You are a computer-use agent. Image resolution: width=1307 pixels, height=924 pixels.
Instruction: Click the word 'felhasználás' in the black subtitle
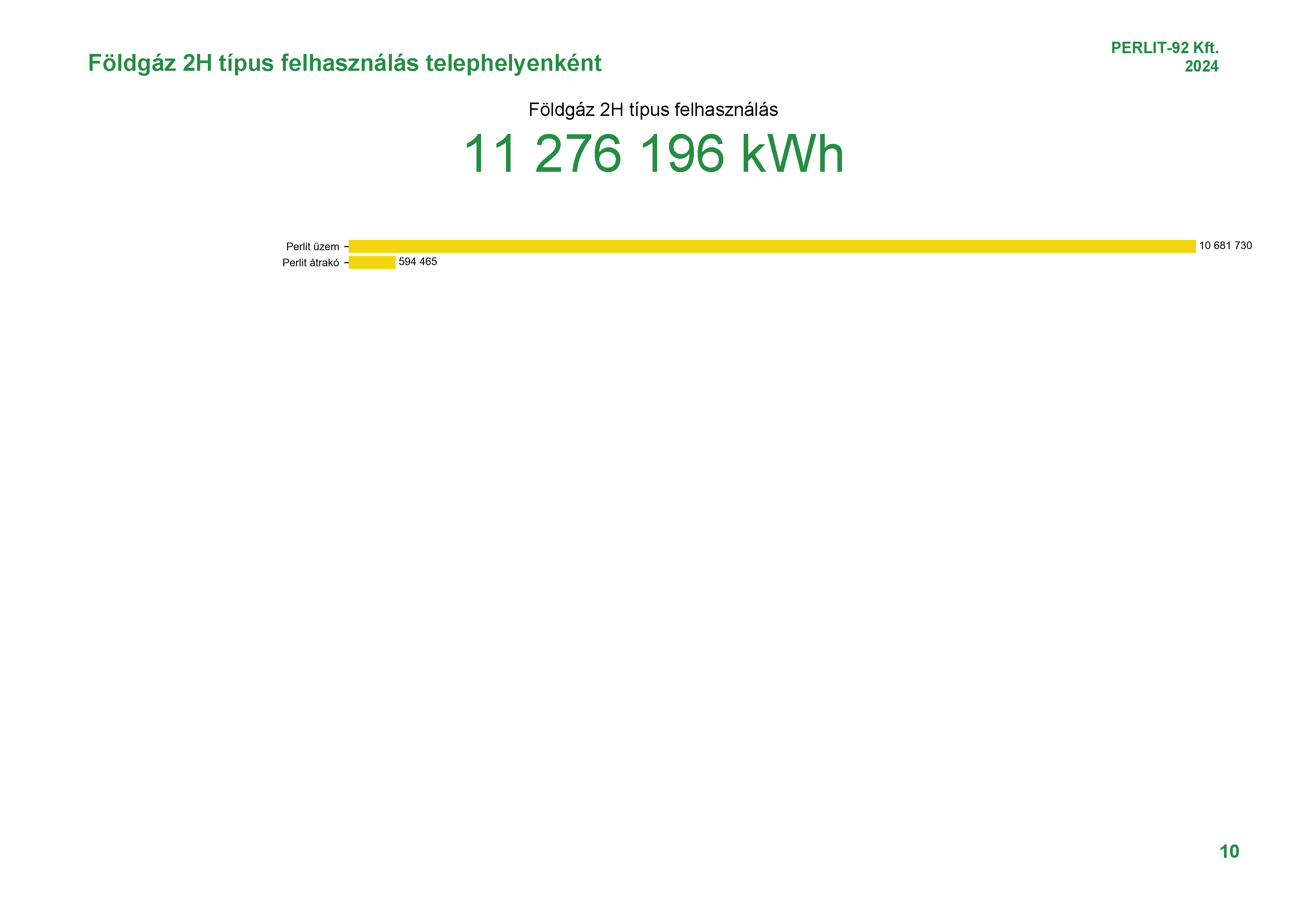726,110
